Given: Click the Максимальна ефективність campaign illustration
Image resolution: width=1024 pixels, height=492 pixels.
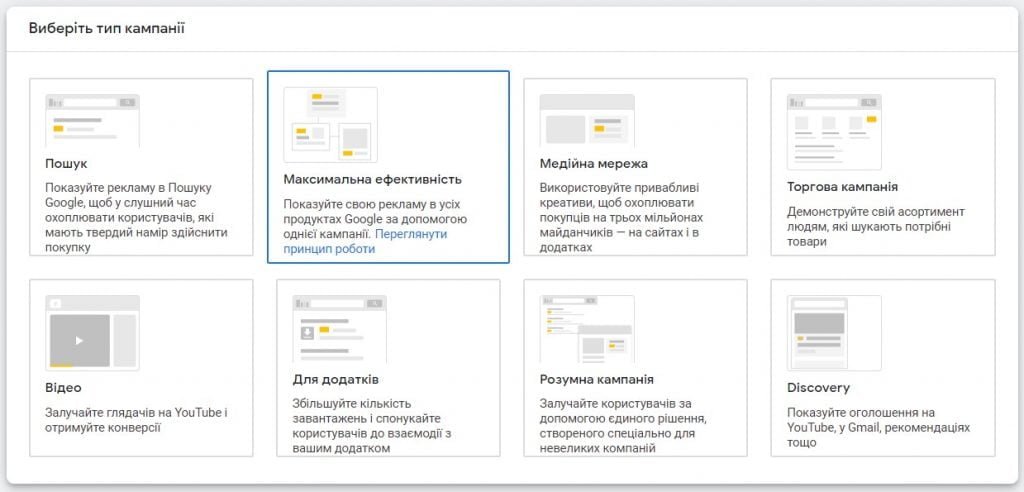Looking at the screenshot, I should (330, 124).
